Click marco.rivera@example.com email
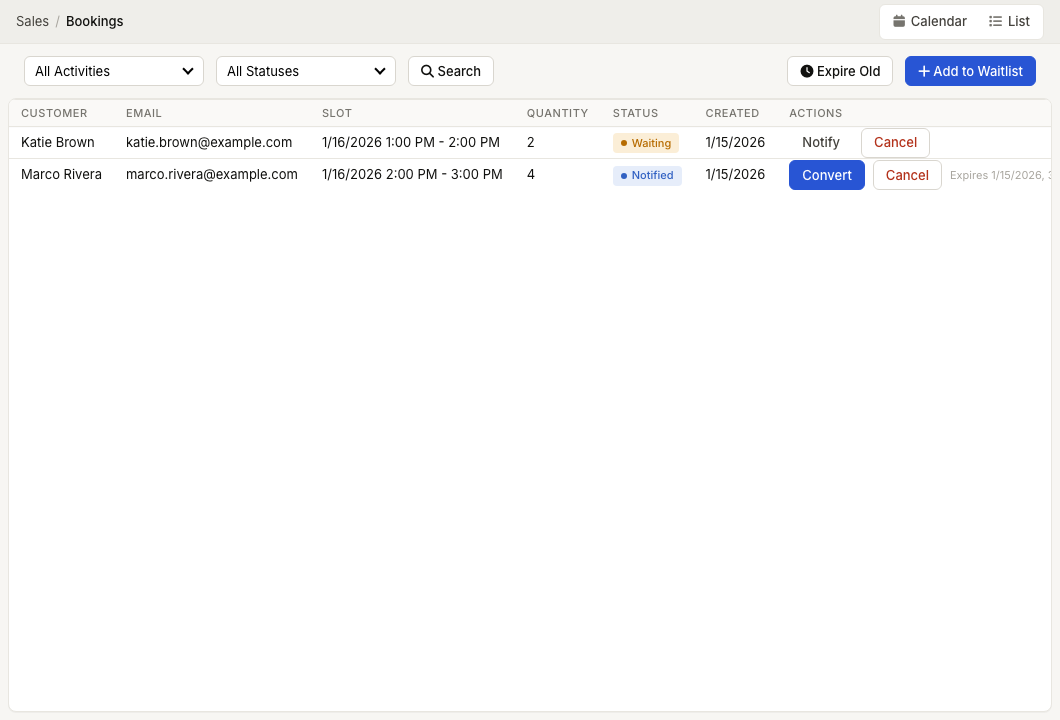The image size is (1060, 720). pos(212,174)
